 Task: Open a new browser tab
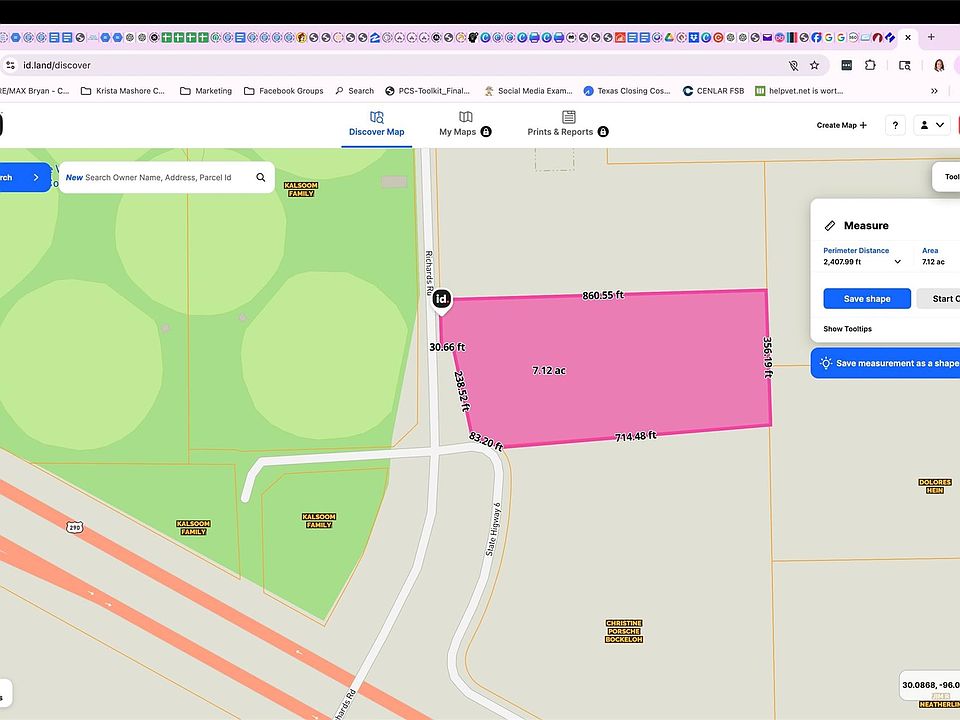tap(931, 37)
